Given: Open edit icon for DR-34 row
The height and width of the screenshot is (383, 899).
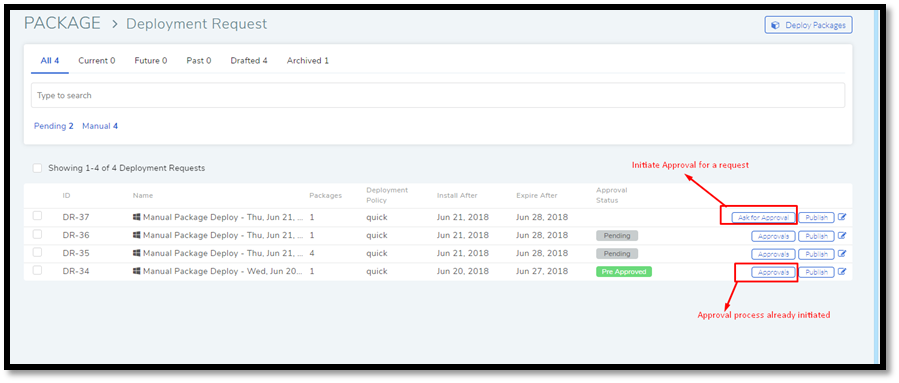Looking at the screenshot, I should coord(842,272).
